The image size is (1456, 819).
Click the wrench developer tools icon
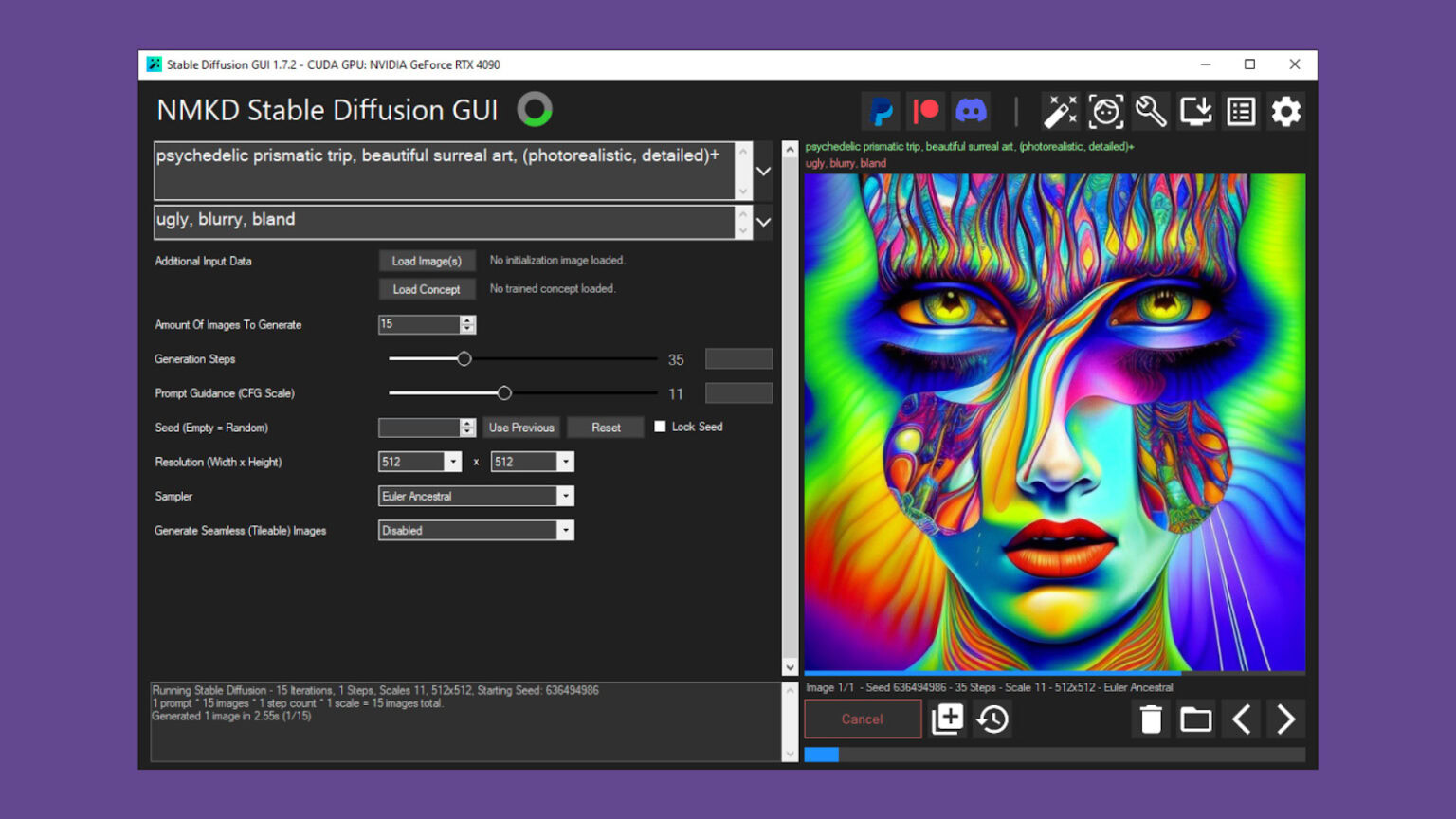tap(1151, 112)
